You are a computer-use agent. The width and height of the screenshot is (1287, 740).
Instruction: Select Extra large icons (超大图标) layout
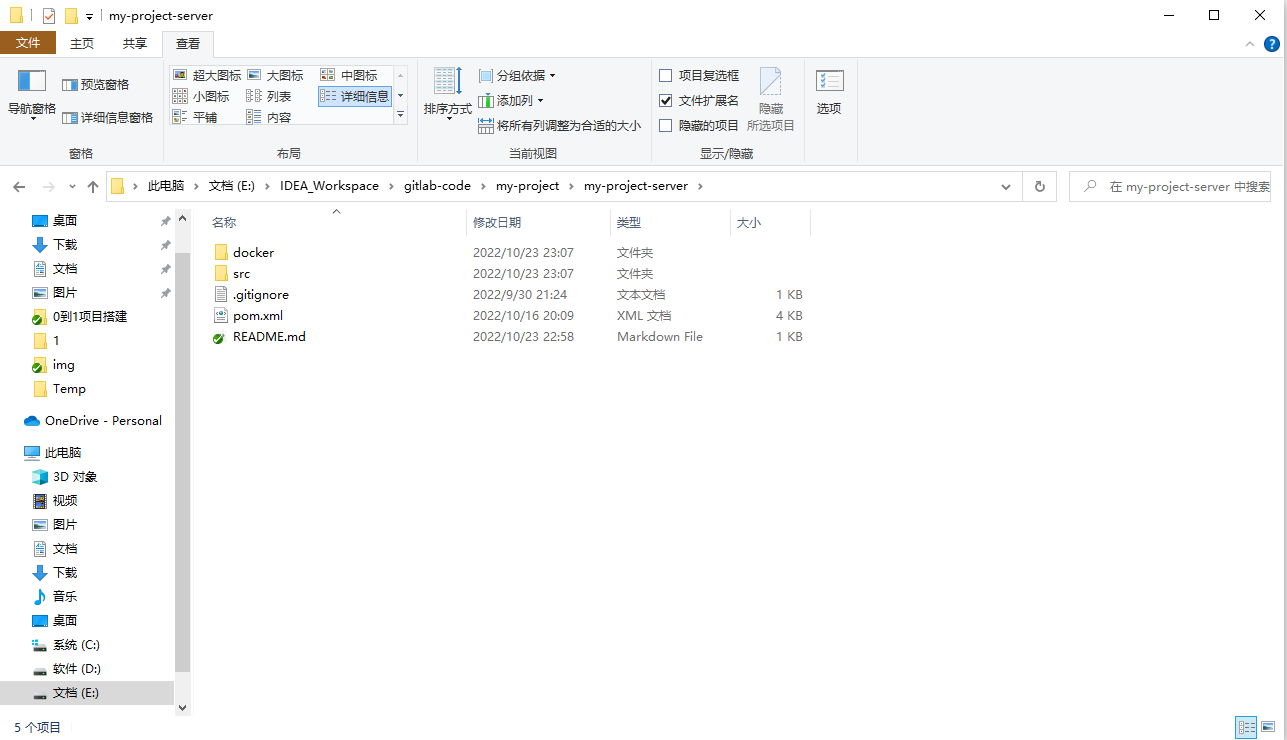click(207, 75)
